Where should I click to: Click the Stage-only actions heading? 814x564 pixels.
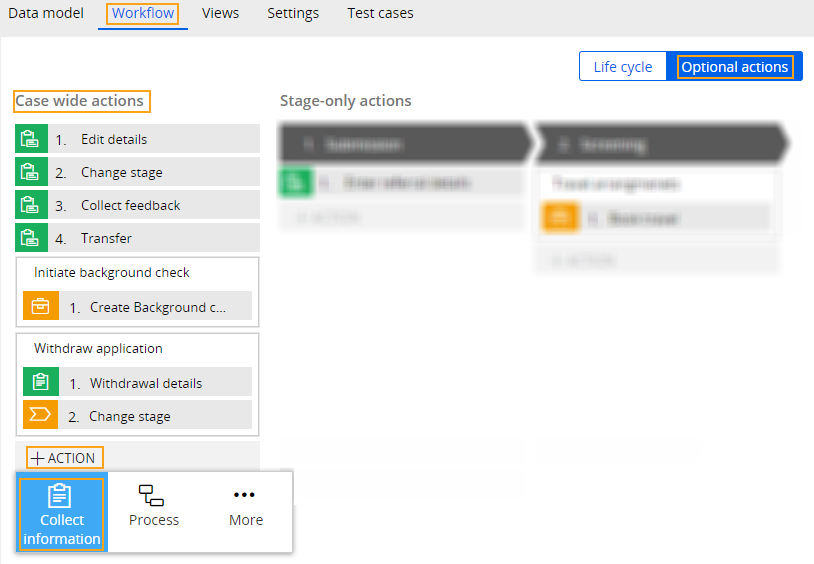coord(346,101)
